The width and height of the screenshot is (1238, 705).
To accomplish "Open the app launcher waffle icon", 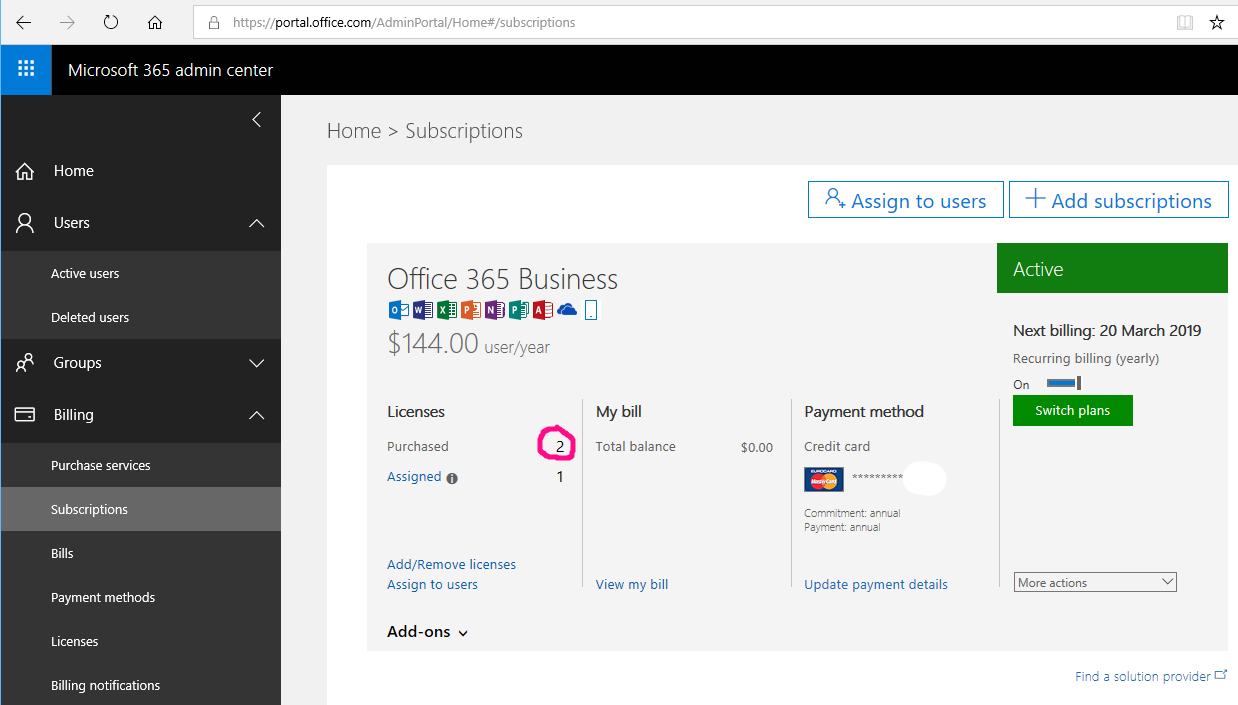I will click(26, 69).
